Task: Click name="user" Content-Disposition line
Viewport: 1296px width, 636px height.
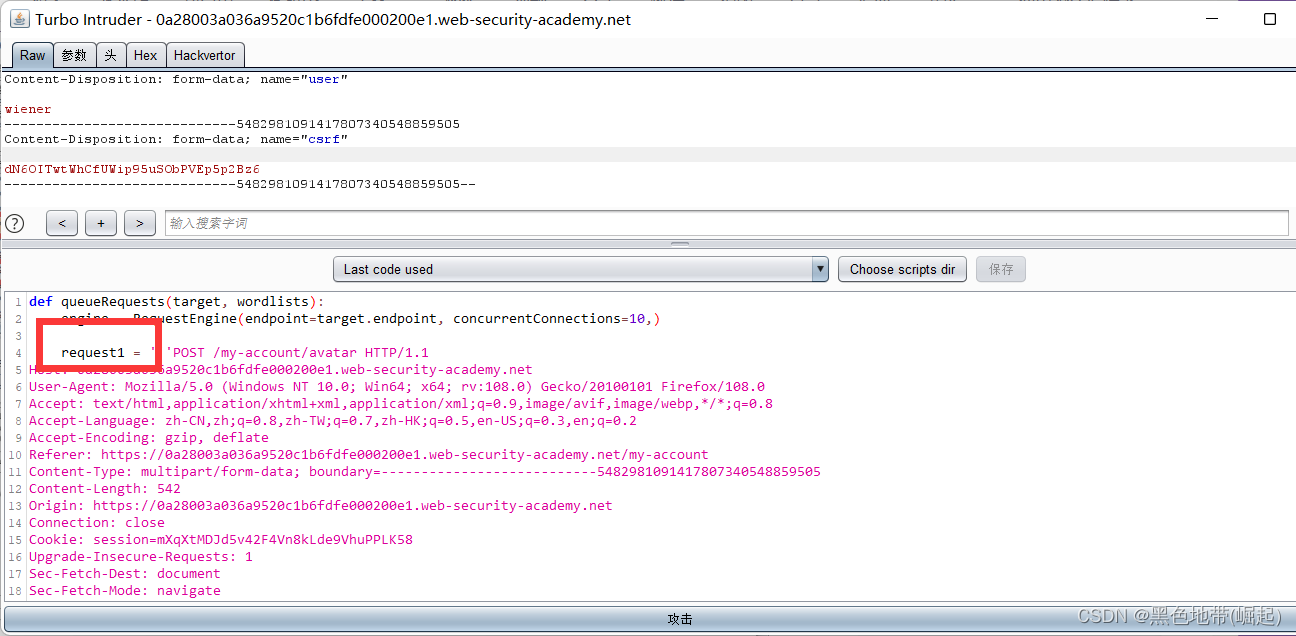Action: [176, 79]
